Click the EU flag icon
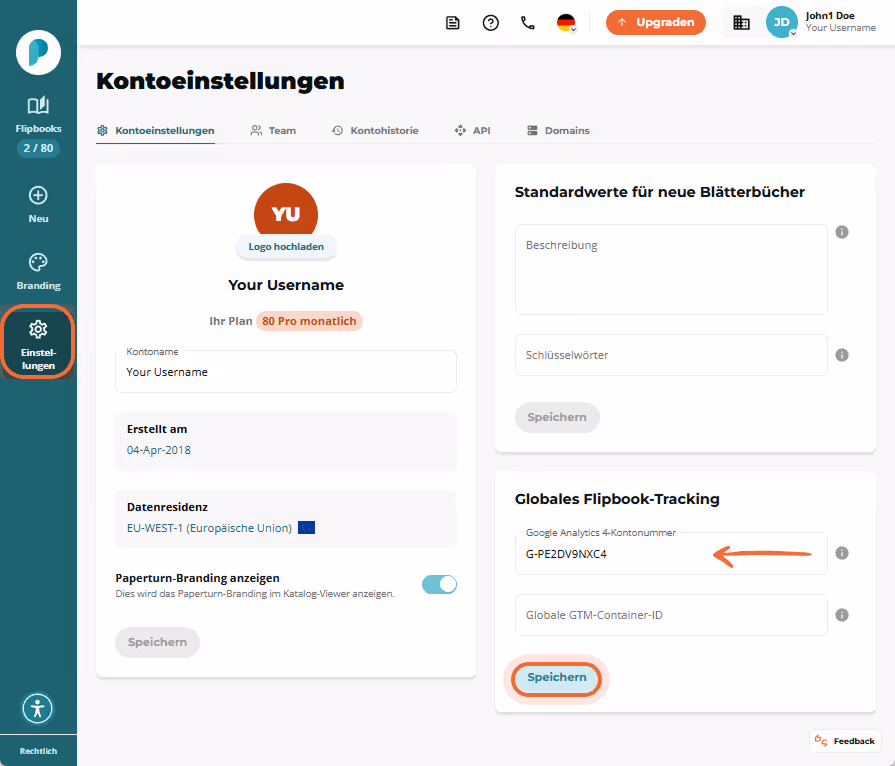The width and height of the screenshot is (895, 766). [x=307, y=528]
